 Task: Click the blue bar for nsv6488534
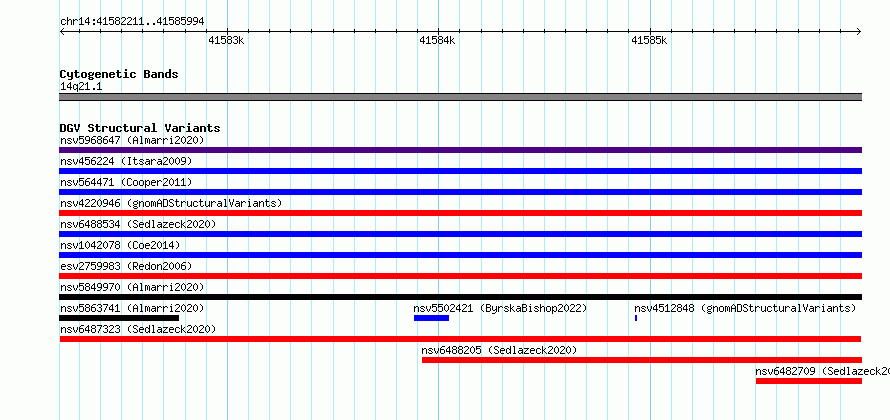tap(460, 234)
